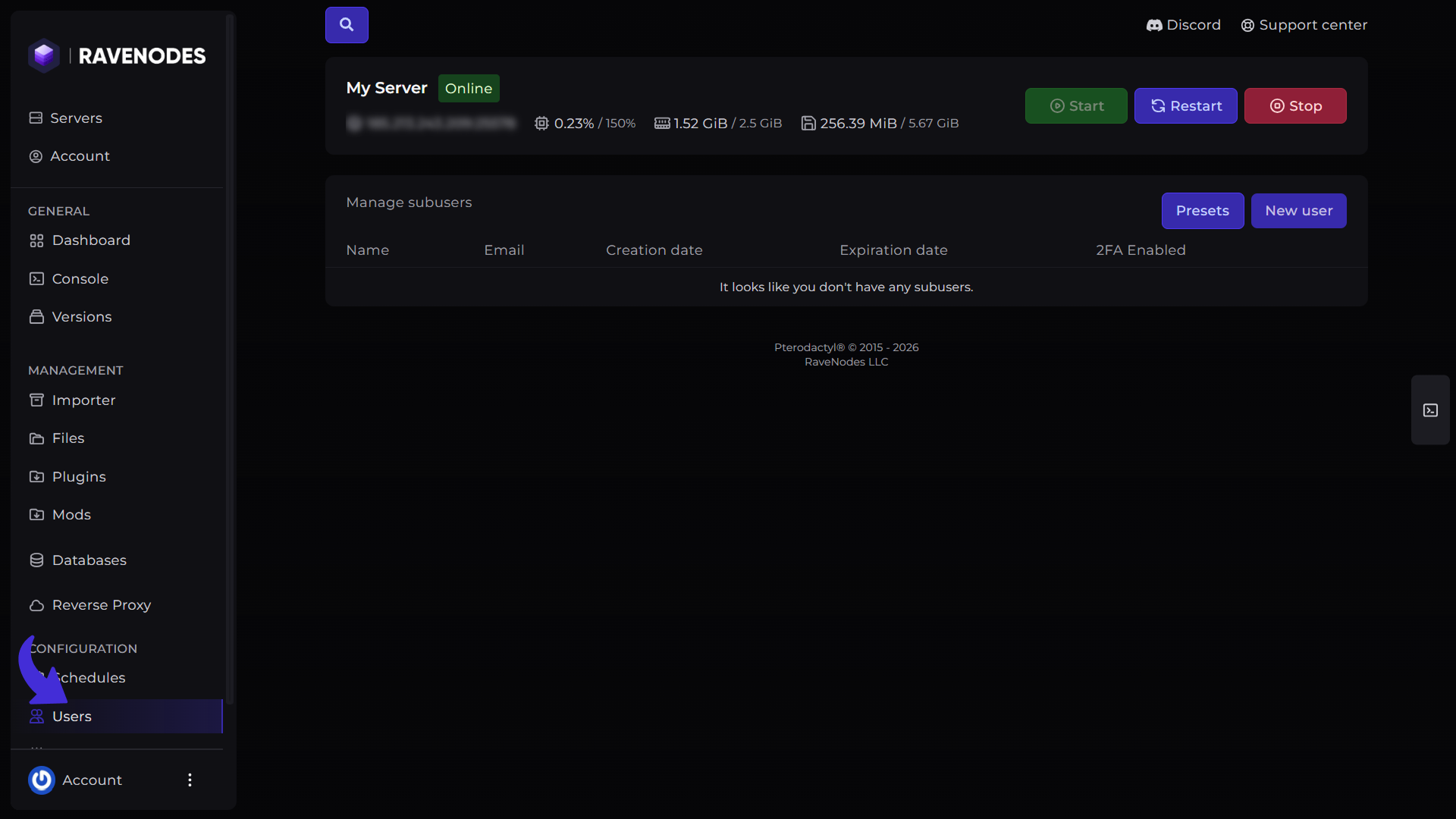Click the search magnifier button
The height and width of the screenshot is (819, 1456).
(347, 25)
